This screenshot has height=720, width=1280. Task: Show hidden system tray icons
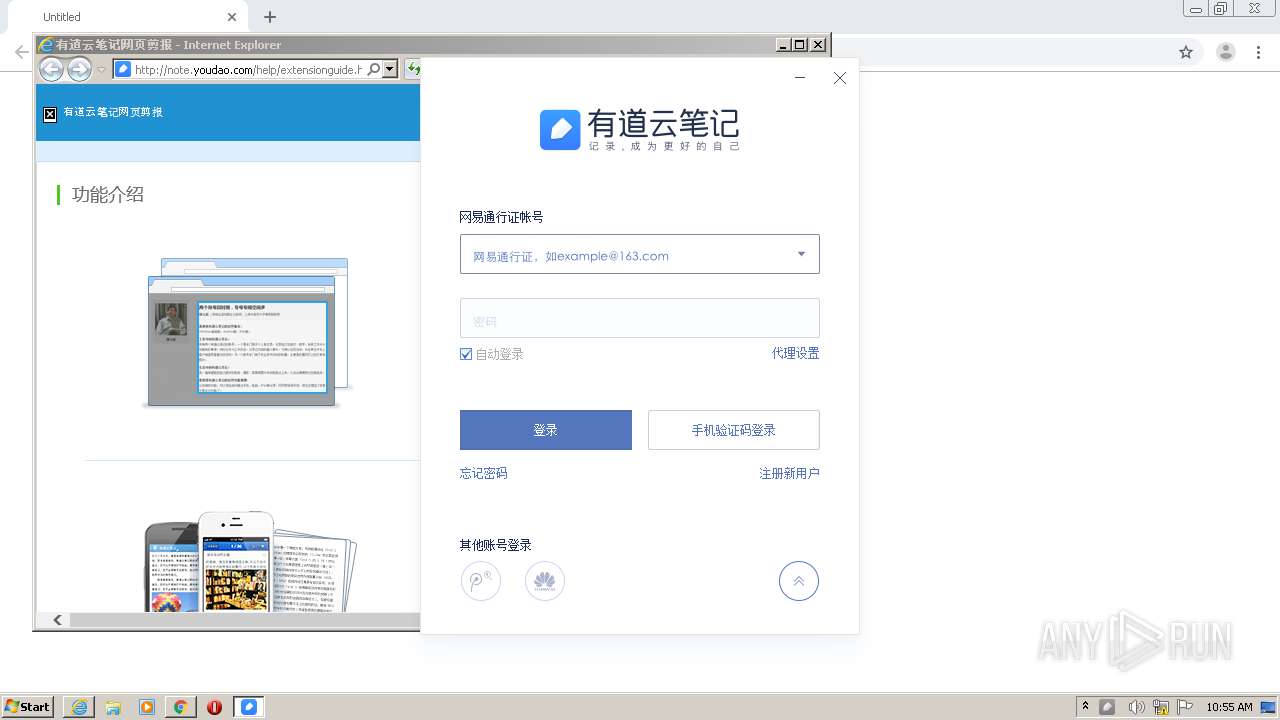tap(1085, 707)
